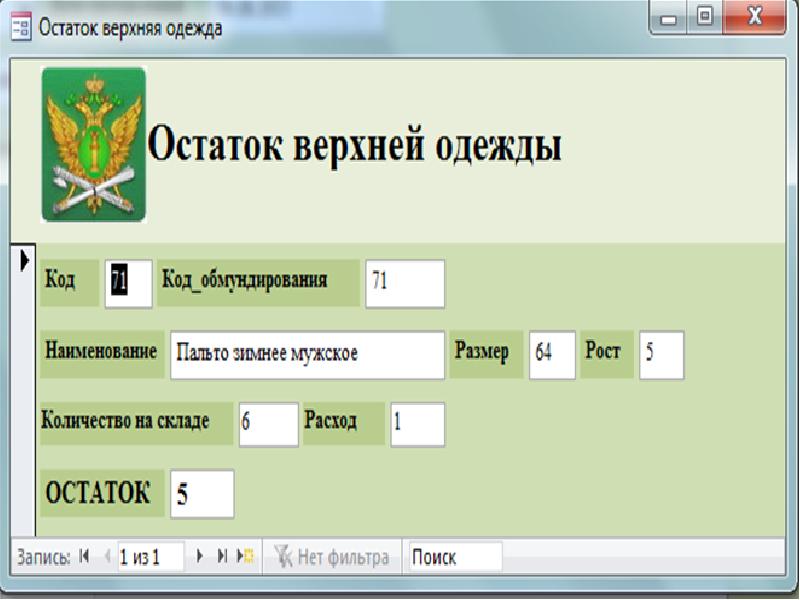
Task: Click the 'ОСТАТОК' value field
Action: coord(202,494)
